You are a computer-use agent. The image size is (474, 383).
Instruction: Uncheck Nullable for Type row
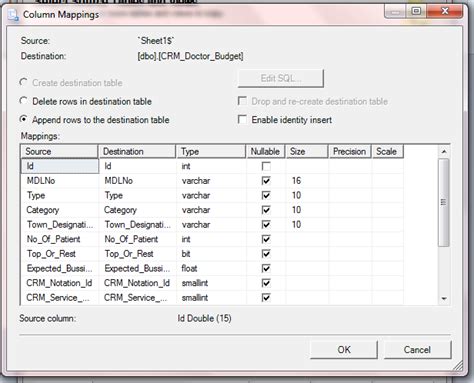[x=266, y=195]
